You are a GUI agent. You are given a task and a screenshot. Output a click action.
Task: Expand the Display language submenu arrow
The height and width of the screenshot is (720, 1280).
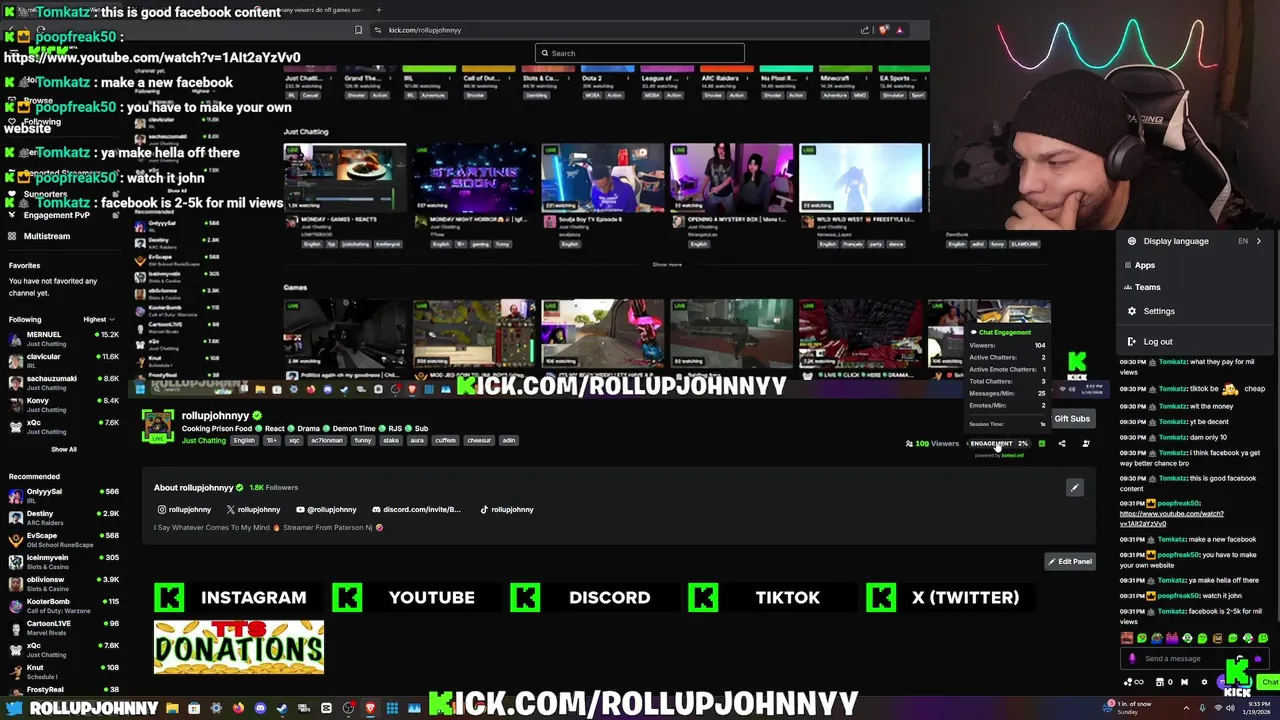[x=1258, y=241]
